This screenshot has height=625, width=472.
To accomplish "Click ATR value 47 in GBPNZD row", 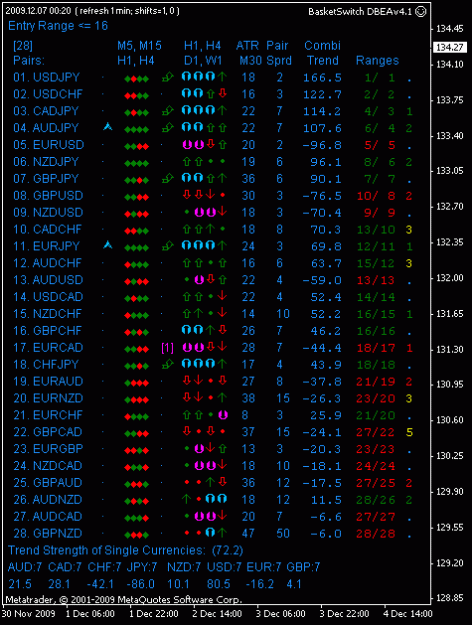I will [248, 533].
